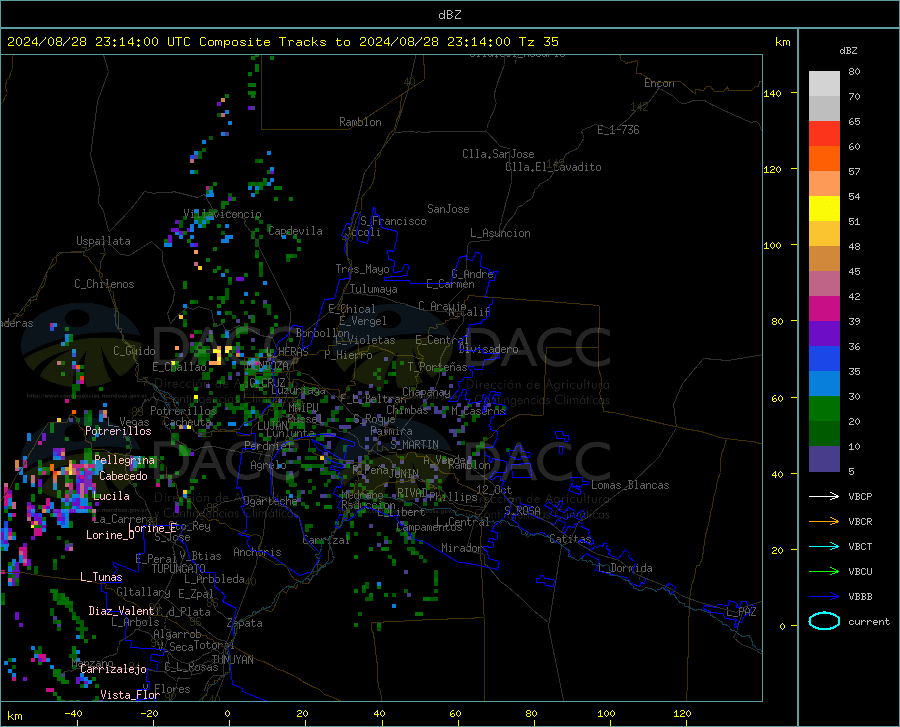This screenshot has height=727, width=900.
Task: Click the 'C_Chilenos' map label
Action: click(x=104, y=284)
